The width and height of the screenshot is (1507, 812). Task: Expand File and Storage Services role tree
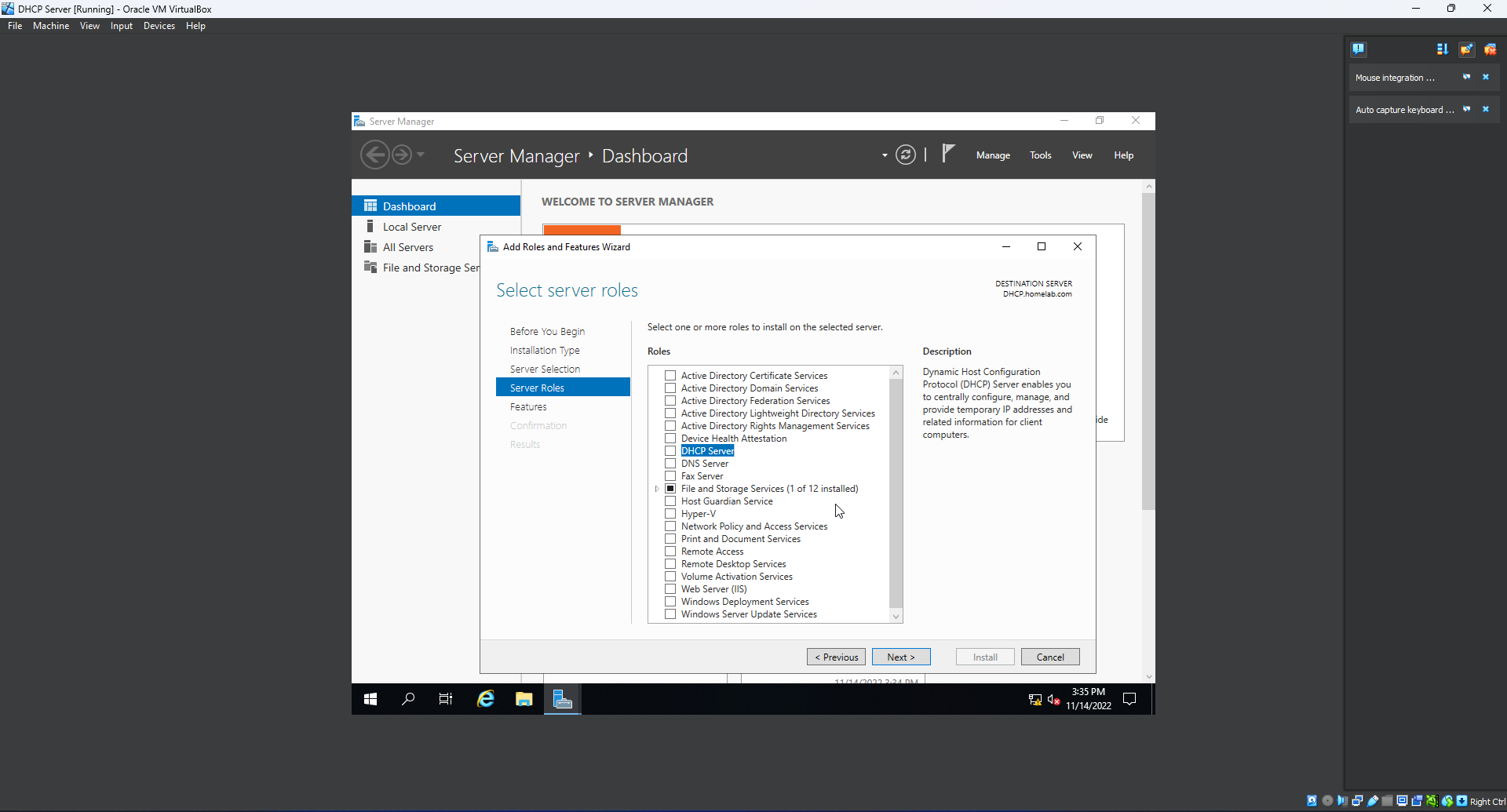tap(657, 489)
